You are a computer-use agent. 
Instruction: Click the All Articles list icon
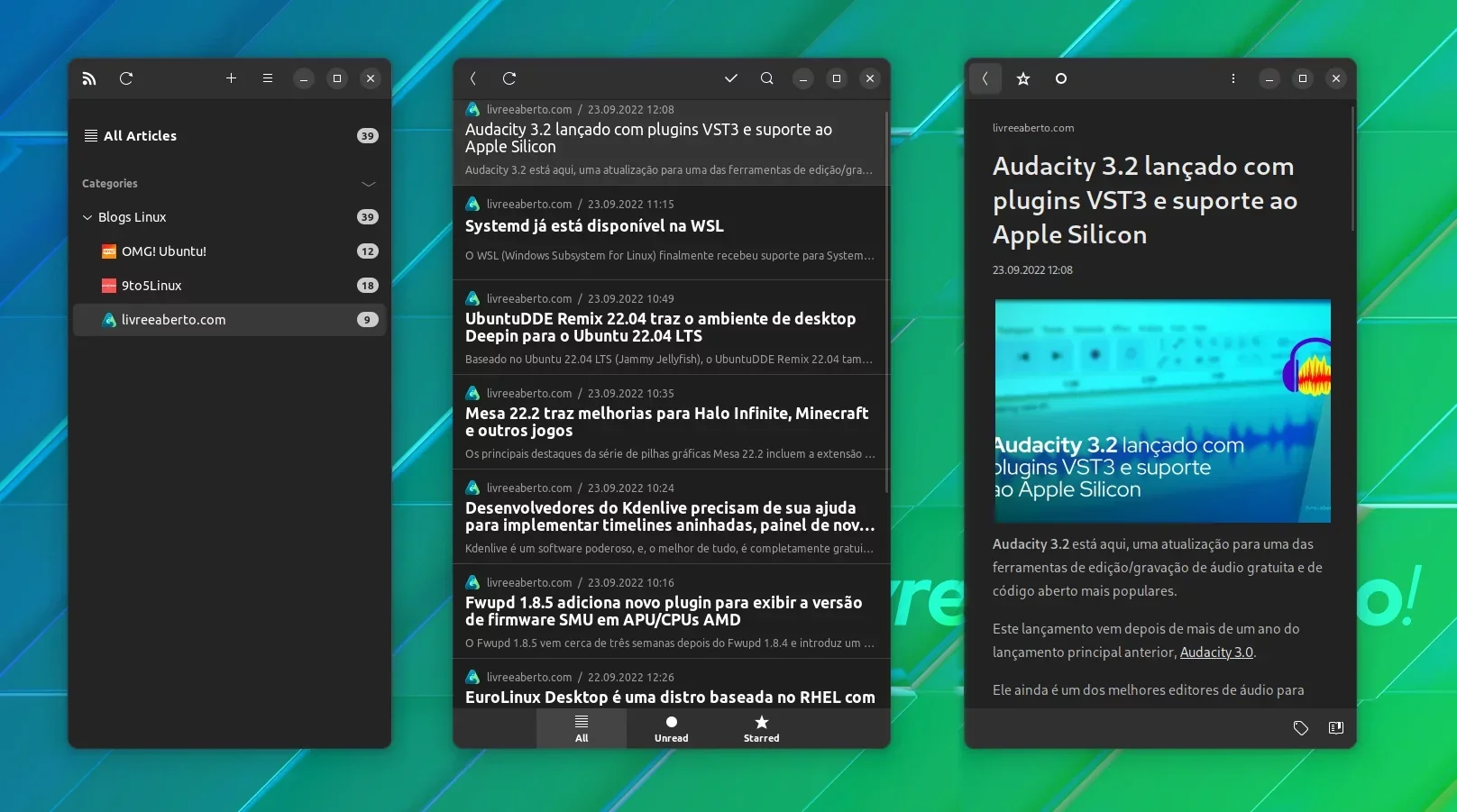click(91, 136)
